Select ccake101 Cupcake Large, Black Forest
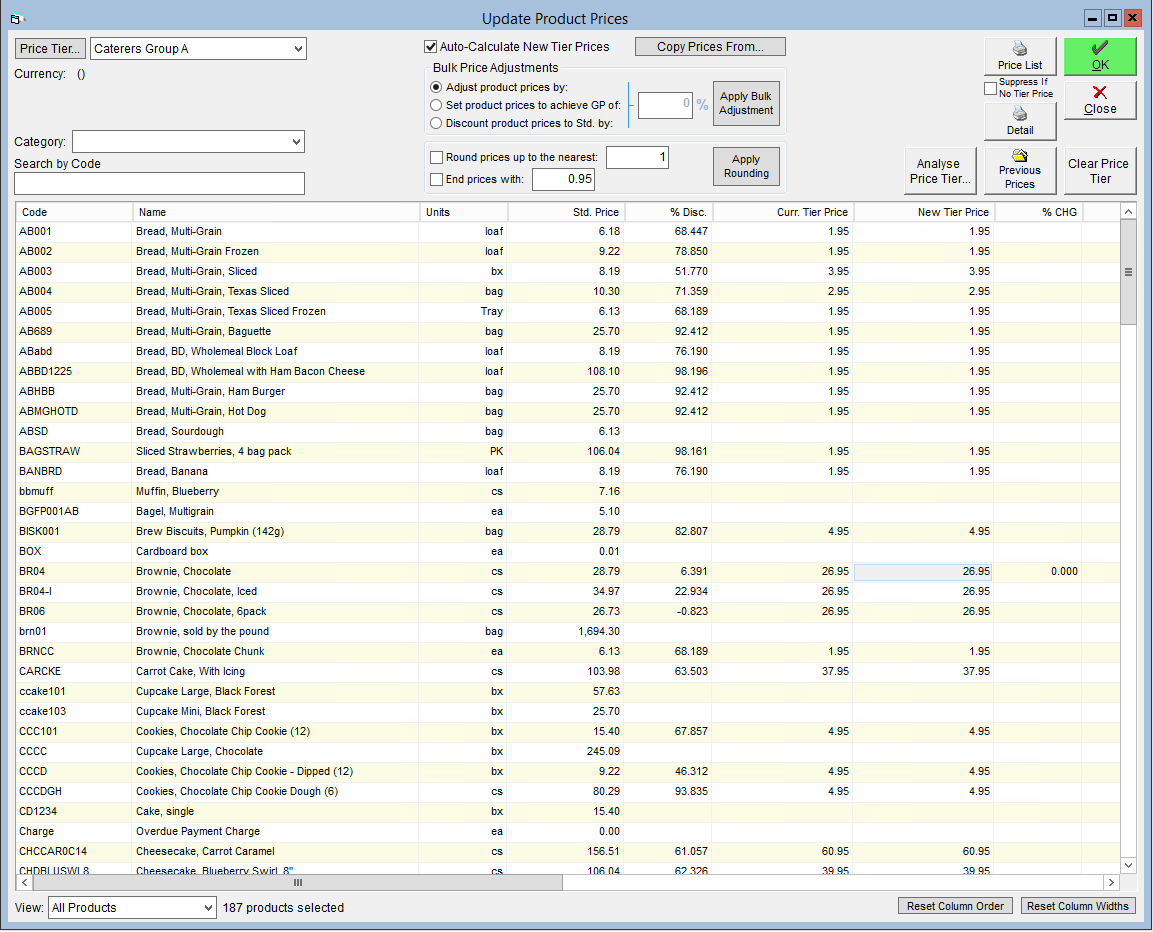1153x932 pixels. pos(568,691)
